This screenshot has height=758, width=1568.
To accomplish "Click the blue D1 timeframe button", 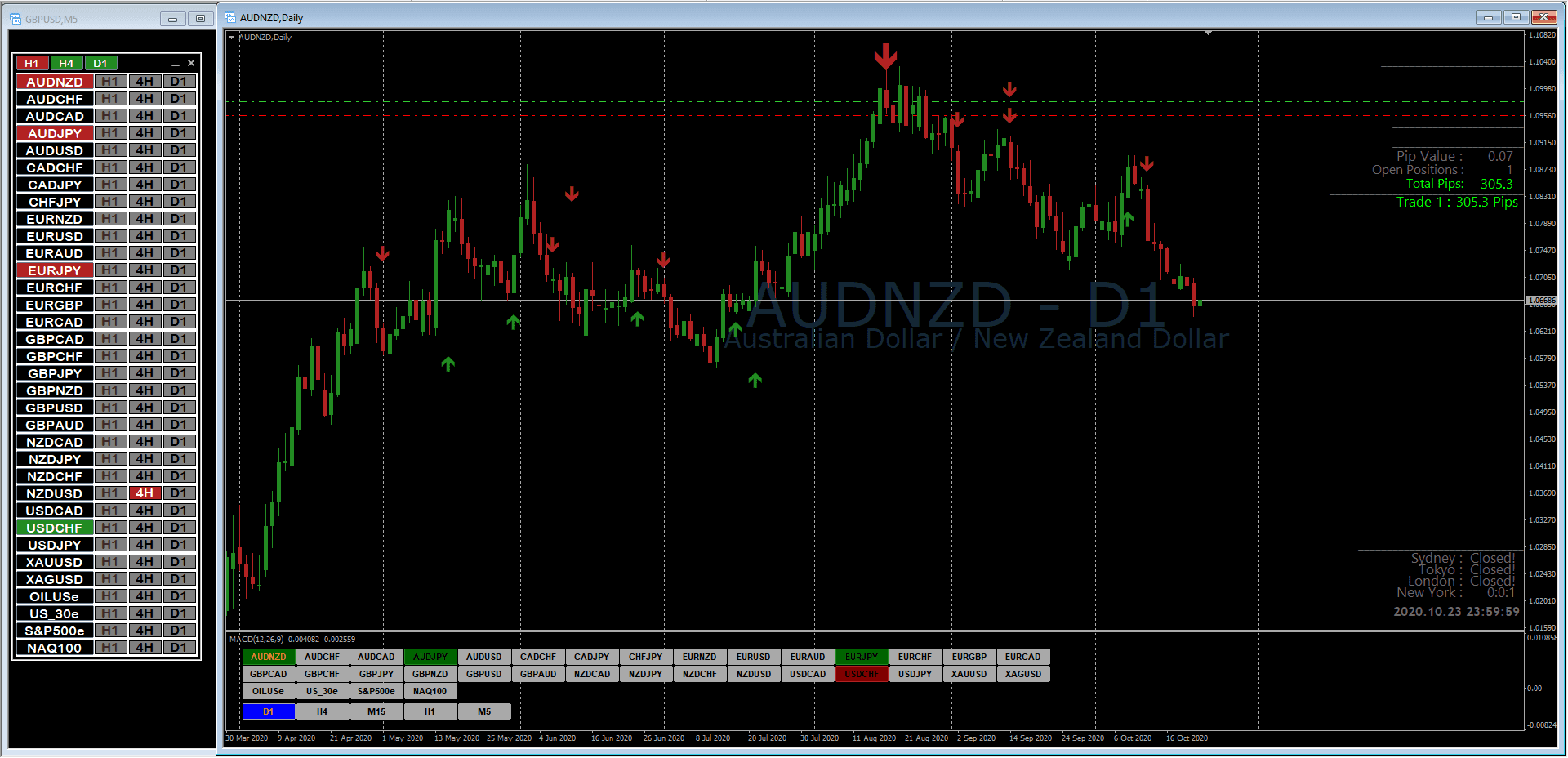I will pyautogui.click(x=269, y=711).
